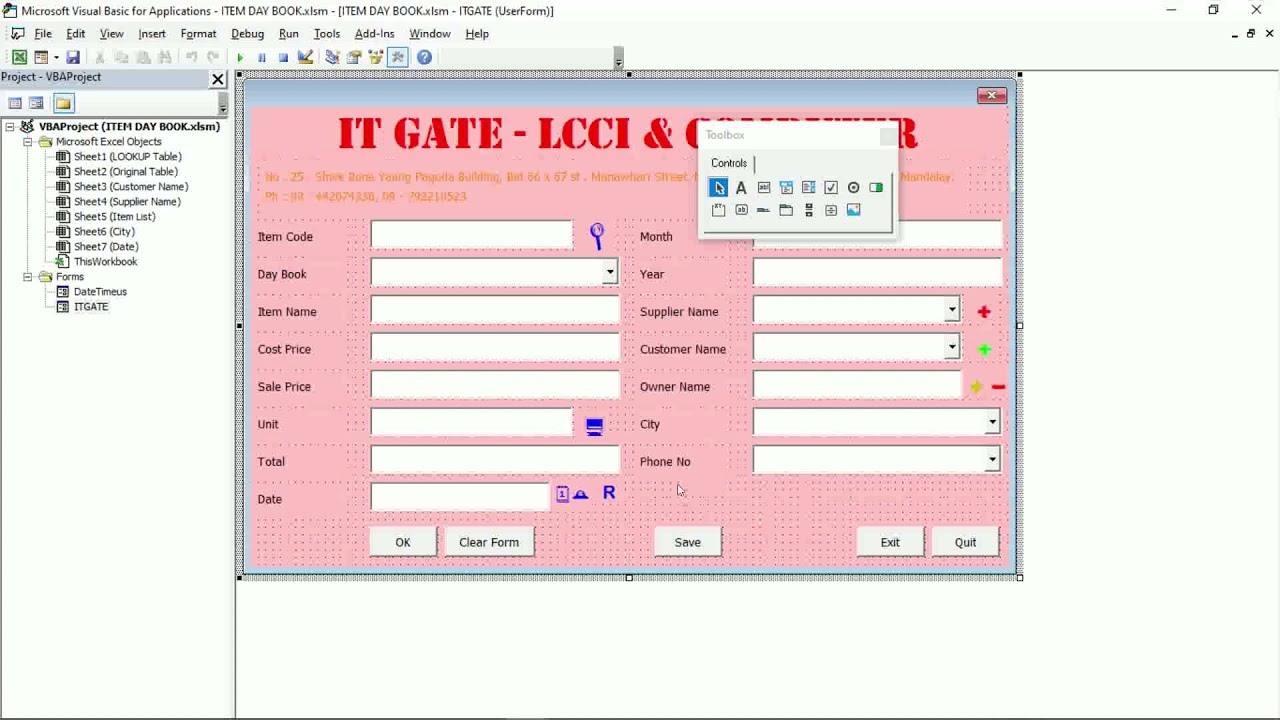Image resolution: width=1280 pixels, height=720 pixels.
Task: Toggle Design Mode icon in toolbar
Action: click(x=305, y=58)
